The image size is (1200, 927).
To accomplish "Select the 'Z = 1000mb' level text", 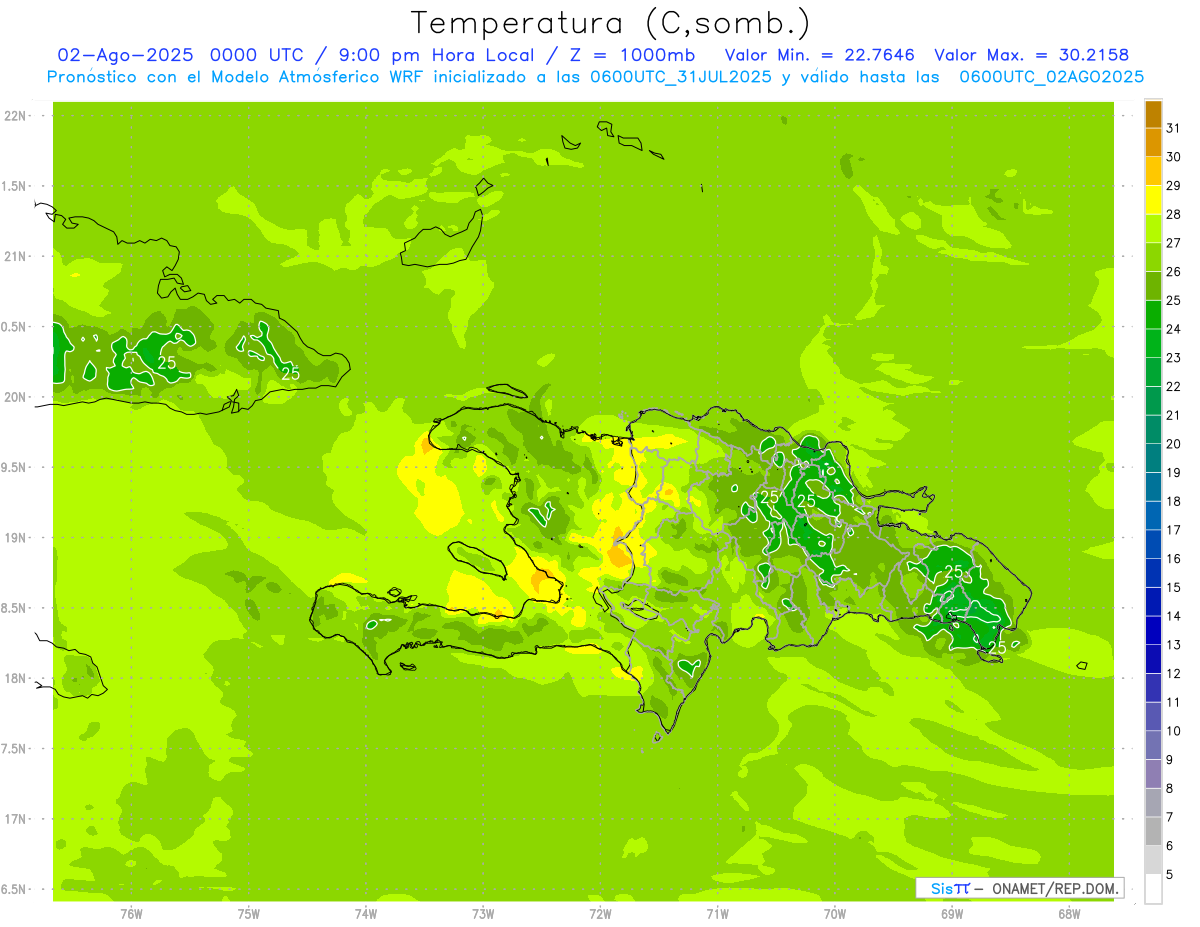I will tap(632, 55).
